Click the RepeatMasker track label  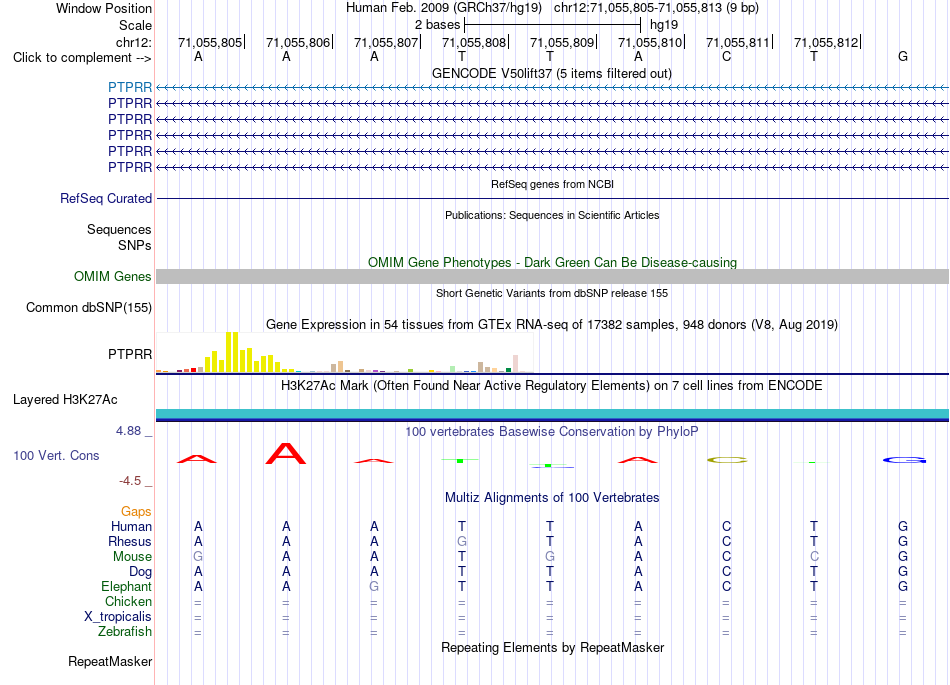(110, 661)
